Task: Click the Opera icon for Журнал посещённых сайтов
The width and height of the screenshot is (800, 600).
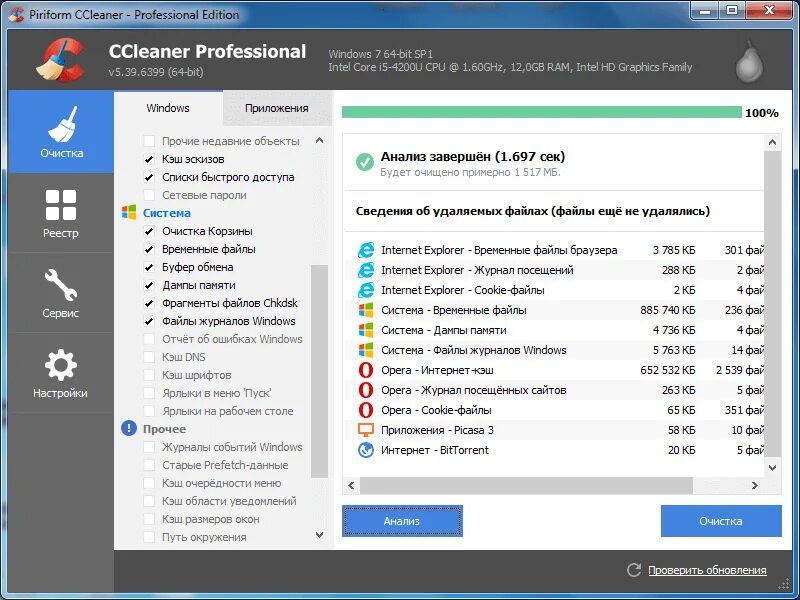Action: coord(365,390)
